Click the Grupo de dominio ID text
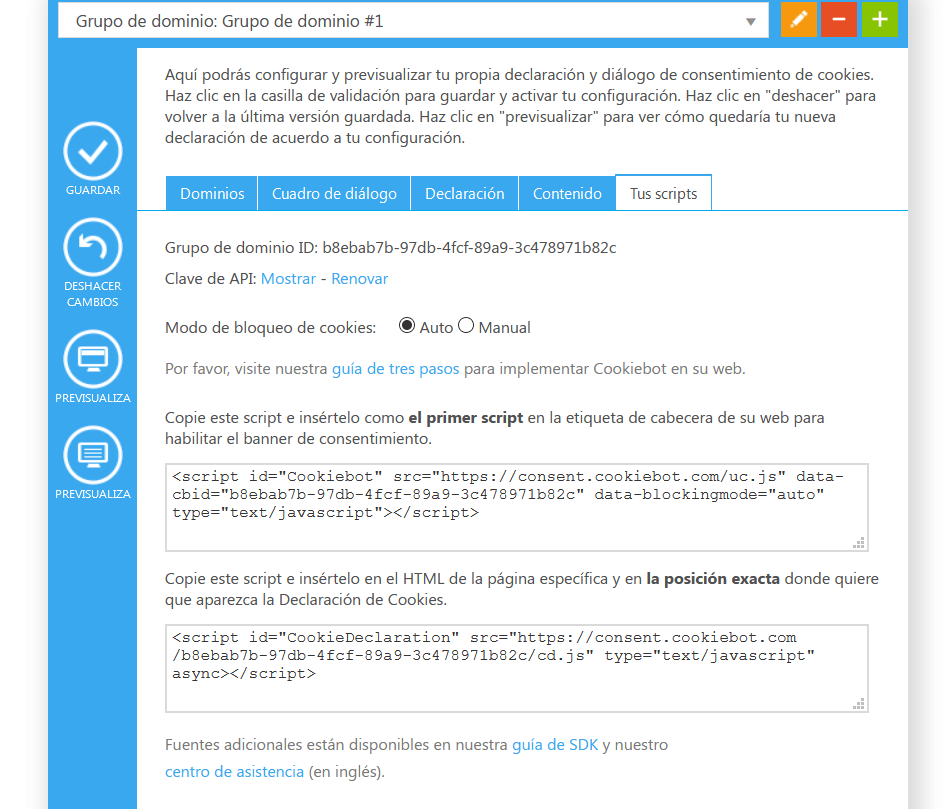This screenshot has height=809, width=951. point(391,247)
